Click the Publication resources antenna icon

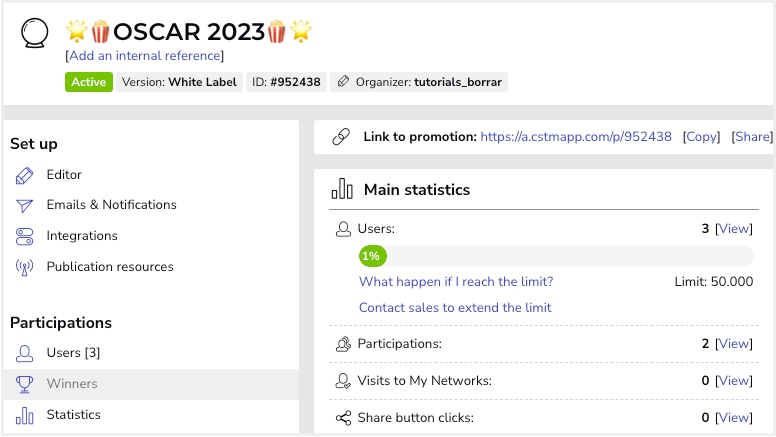coord(24,267)
